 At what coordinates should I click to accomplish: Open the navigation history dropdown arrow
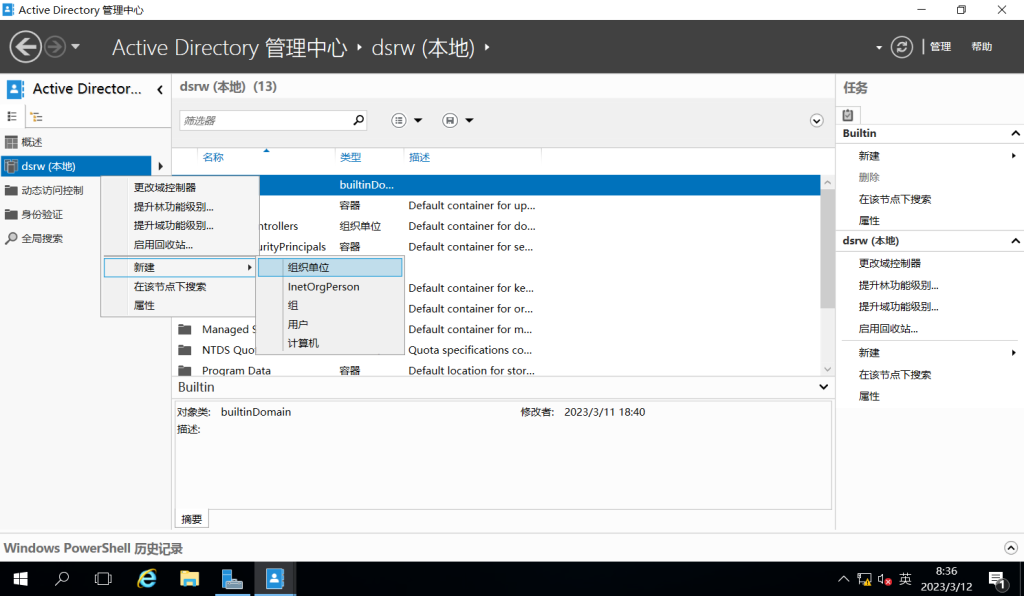(x=76, y=47)
